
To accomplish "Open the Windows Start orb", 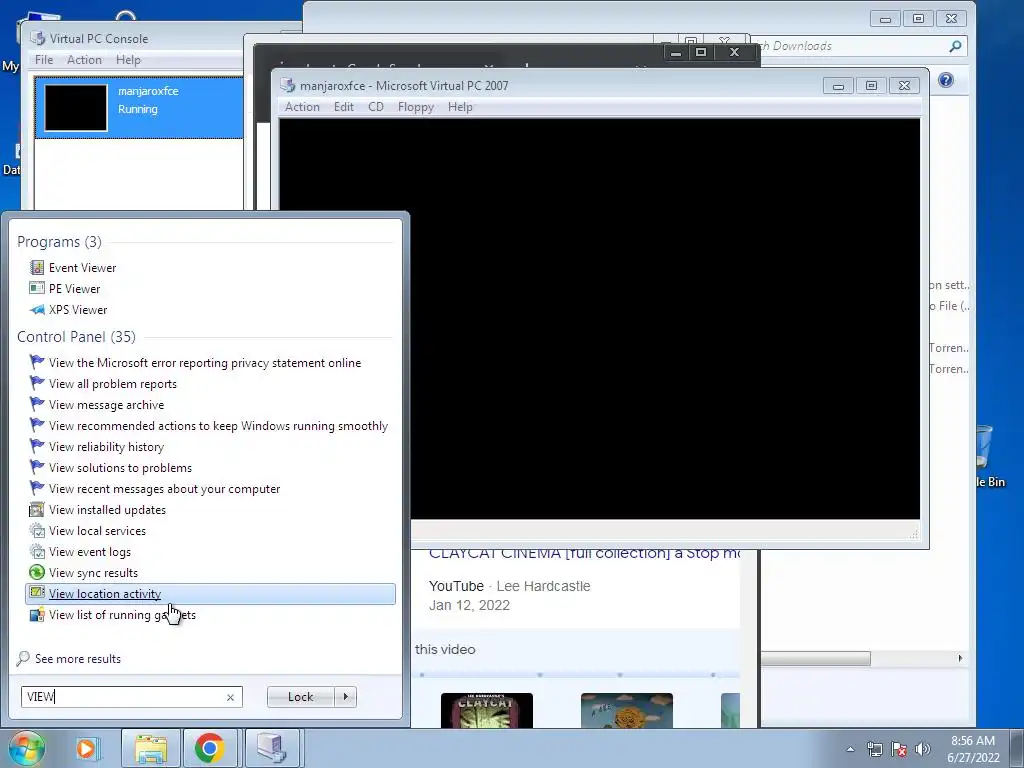I will (x=26, y=748).
